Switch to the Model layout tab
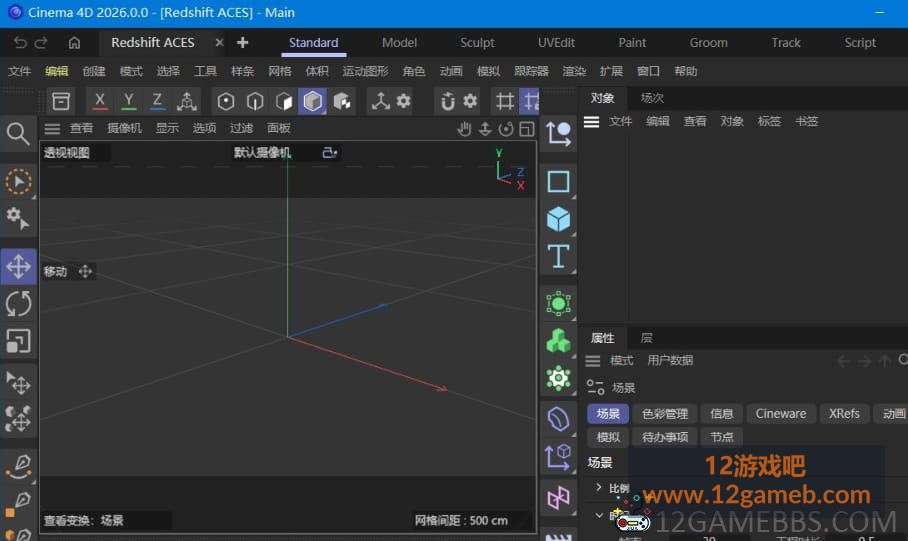The height and width of the screenshot is (541, 908). click(x=399, y=42)
